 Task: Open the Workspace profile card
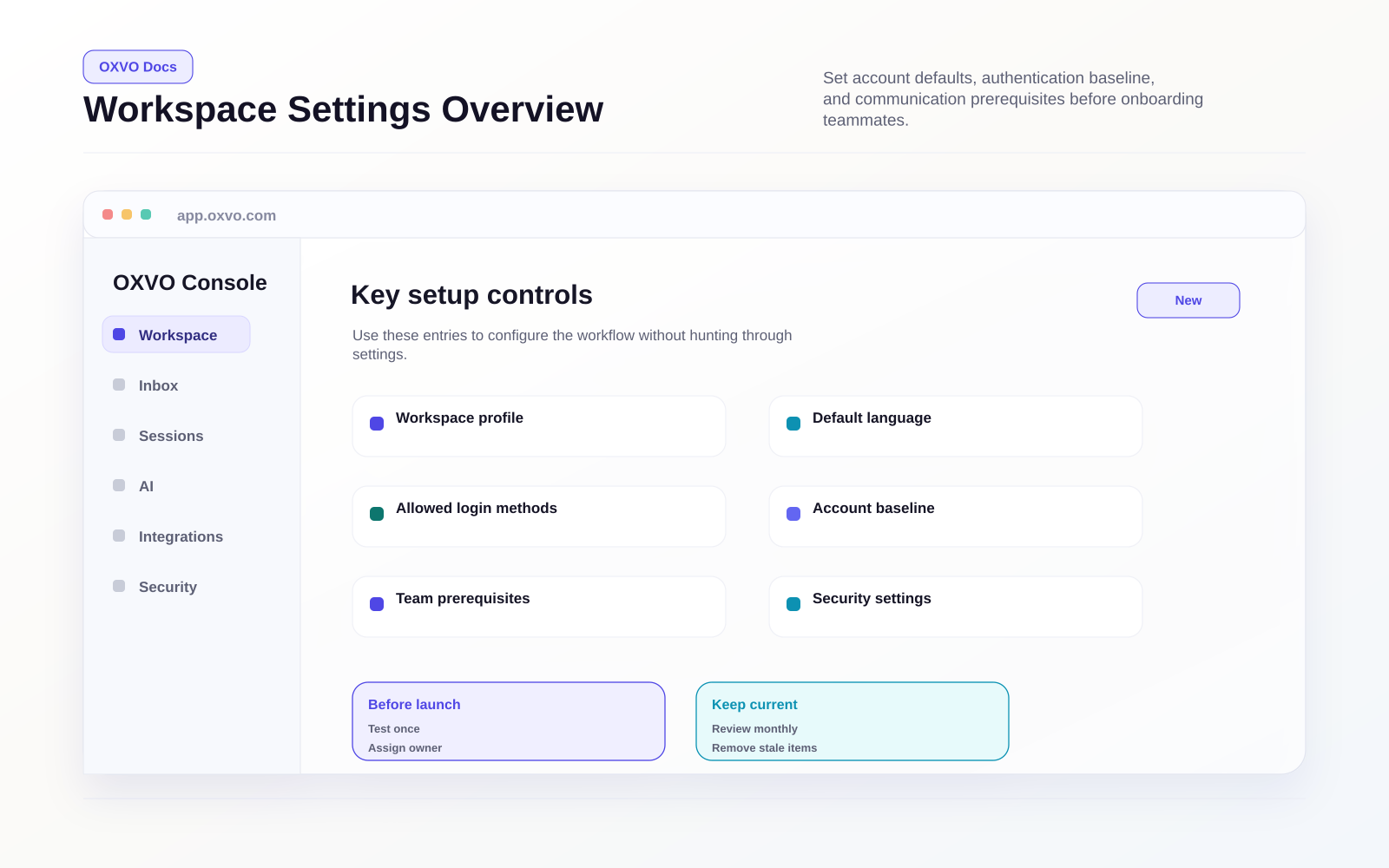539,426
